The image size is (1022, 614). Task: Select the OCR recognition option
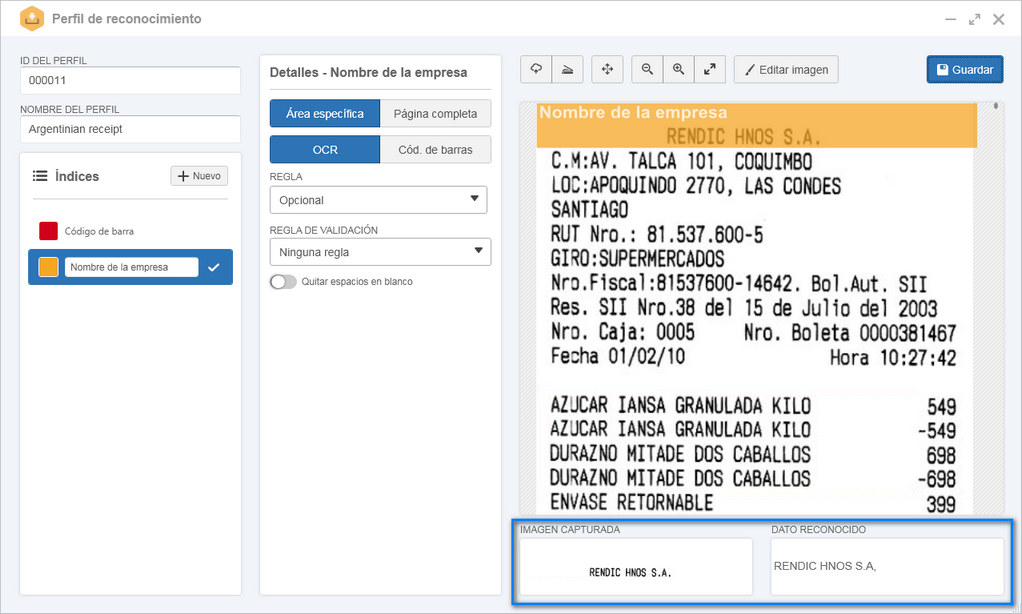(x=325, y=149)
